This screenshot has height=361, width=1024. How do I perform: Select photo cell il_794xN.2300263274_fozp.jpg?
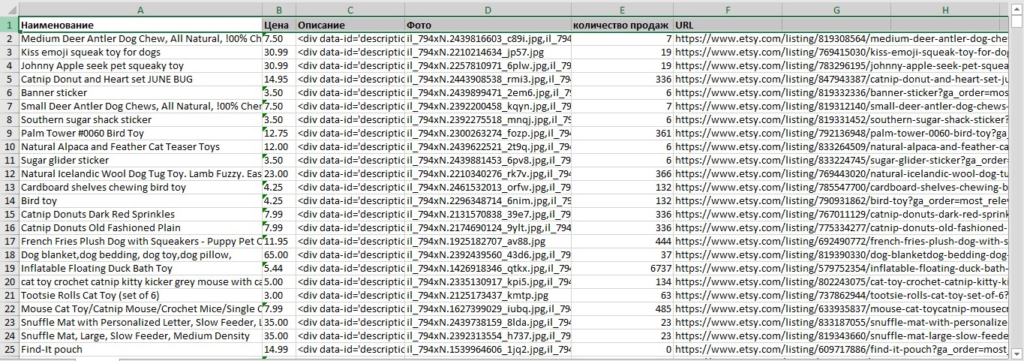tap(488, 133)
